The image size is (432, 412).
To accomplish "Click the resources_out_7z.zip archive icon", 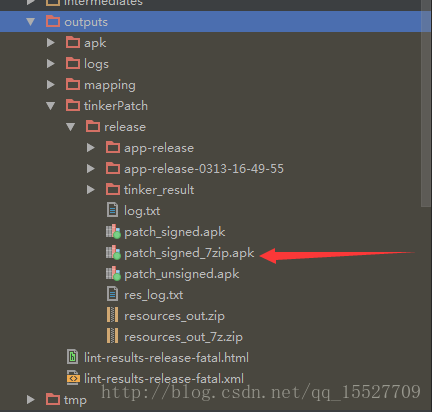I will 112,336.
